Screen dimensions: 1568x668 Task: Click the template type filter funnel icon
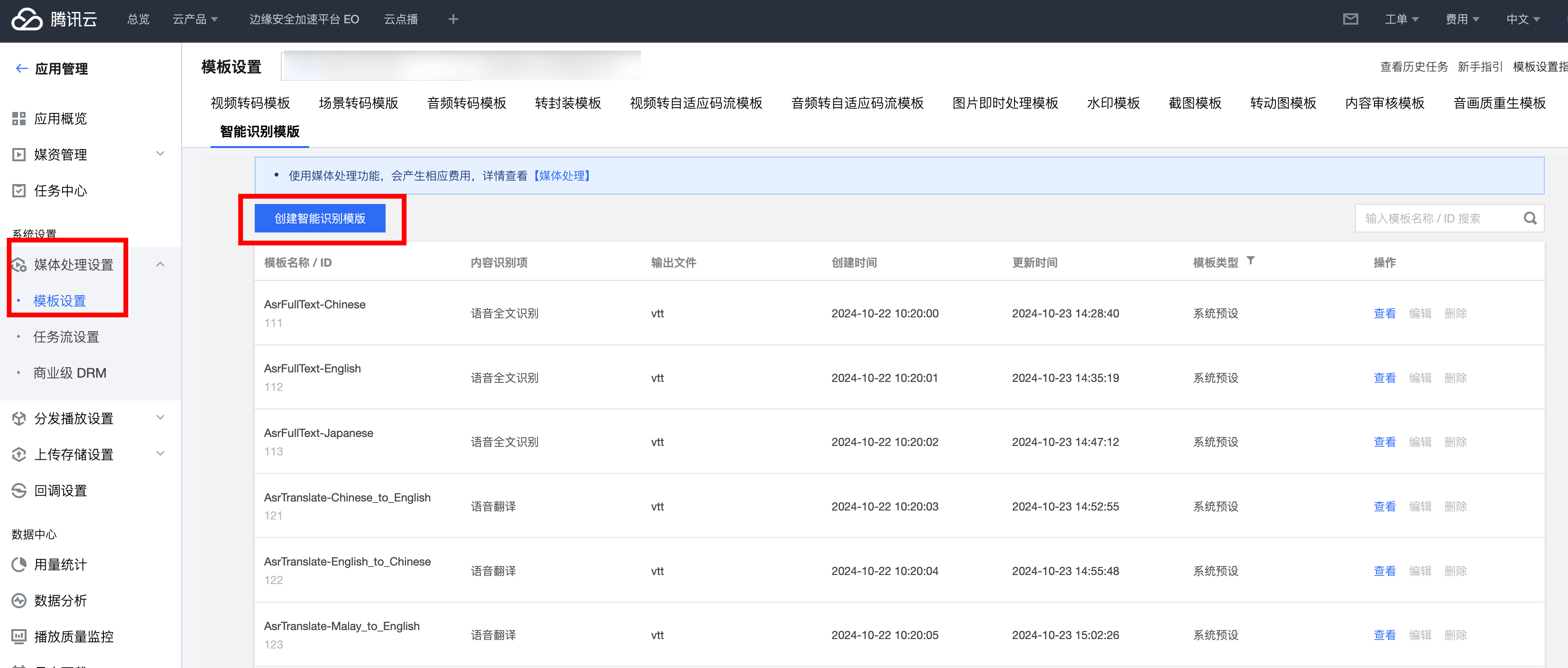1250,260
